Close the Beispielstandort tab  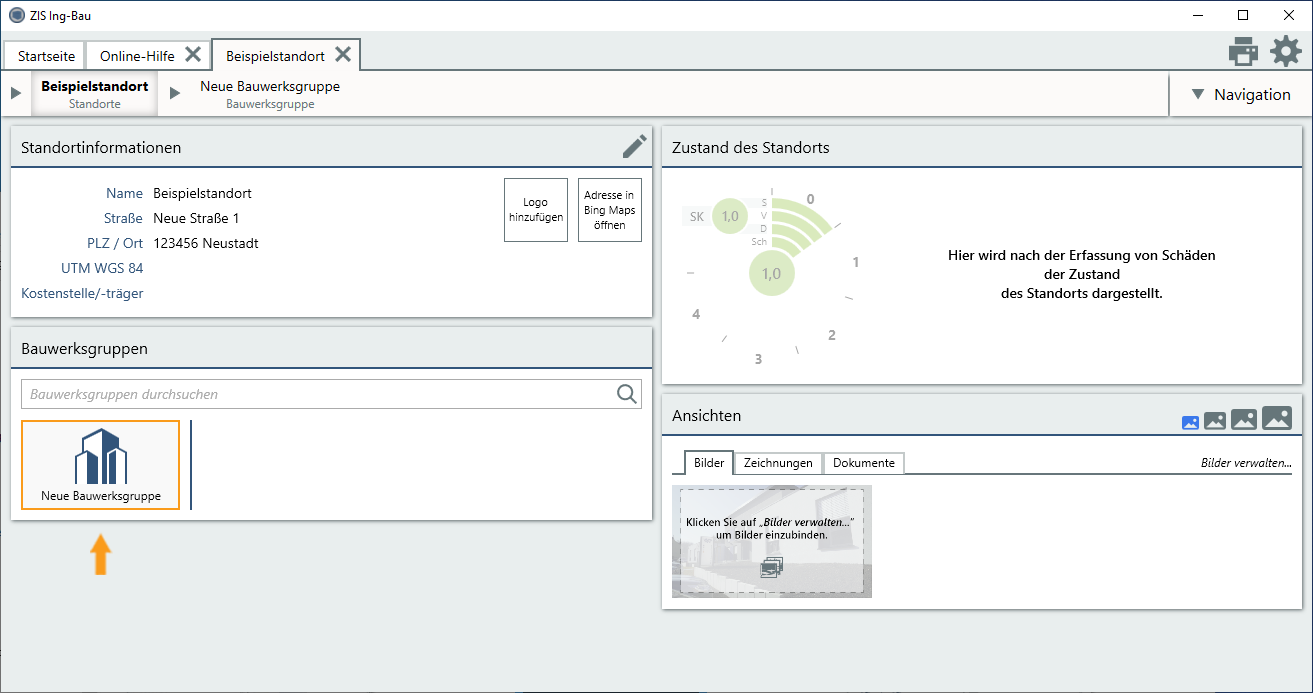(343, 55)
